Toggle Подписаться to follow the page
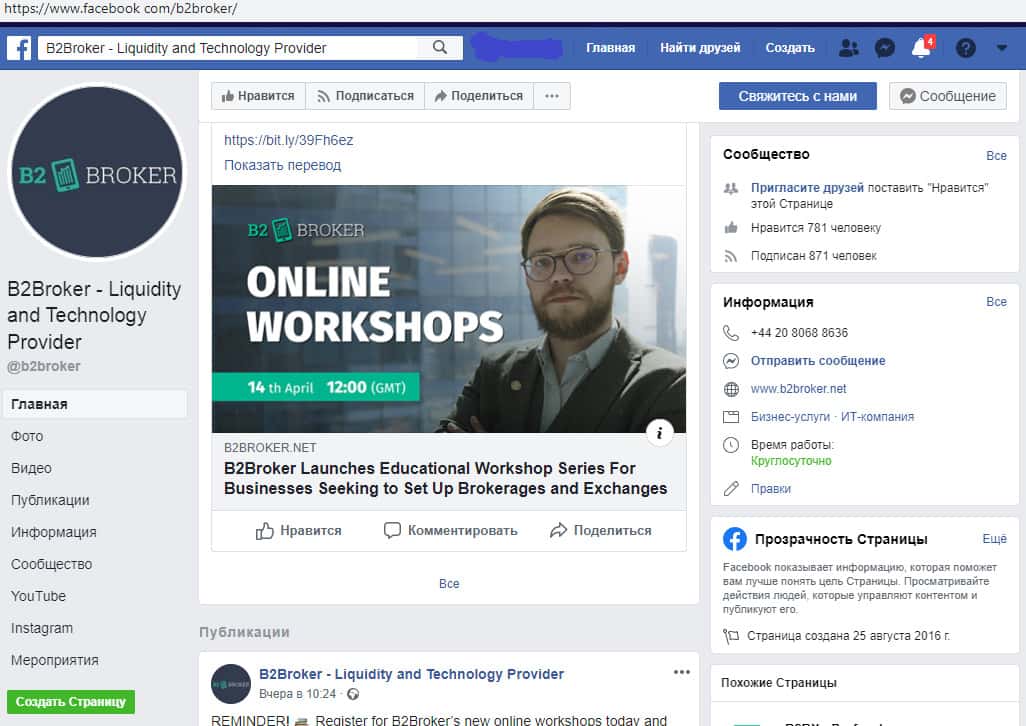 point(365,96)
